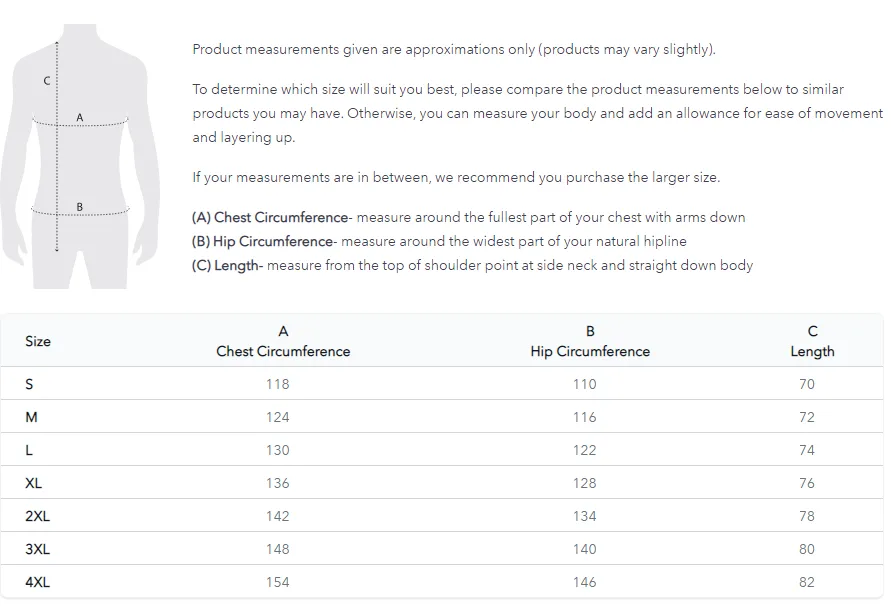891x606 pixels.
Task: Click the 118 chest value for S
Action: click(277, 384)
